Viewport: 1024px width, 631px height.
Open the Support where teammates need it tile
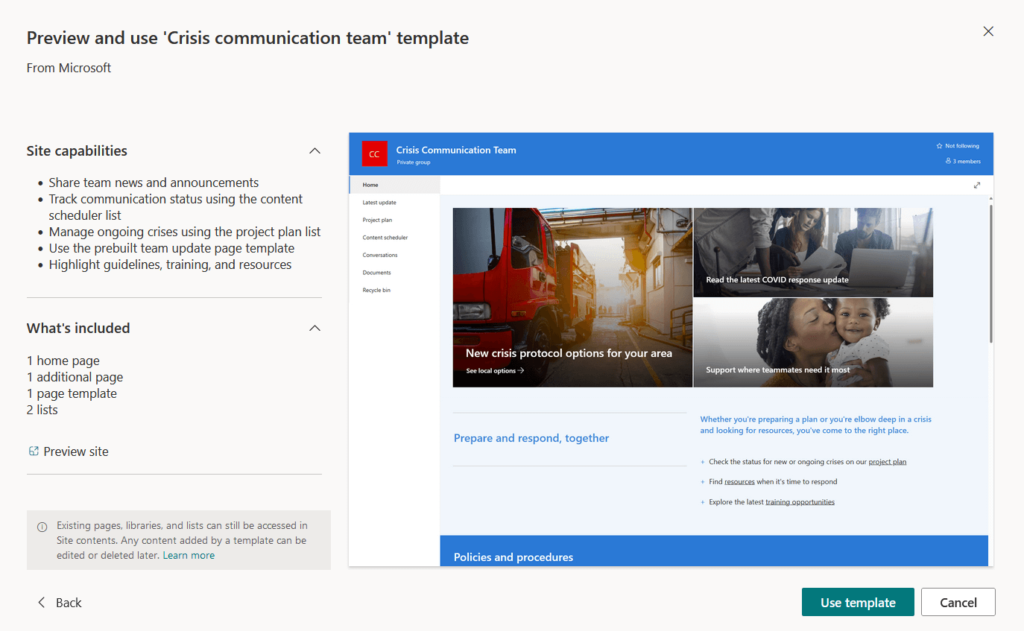coord(813,342)
